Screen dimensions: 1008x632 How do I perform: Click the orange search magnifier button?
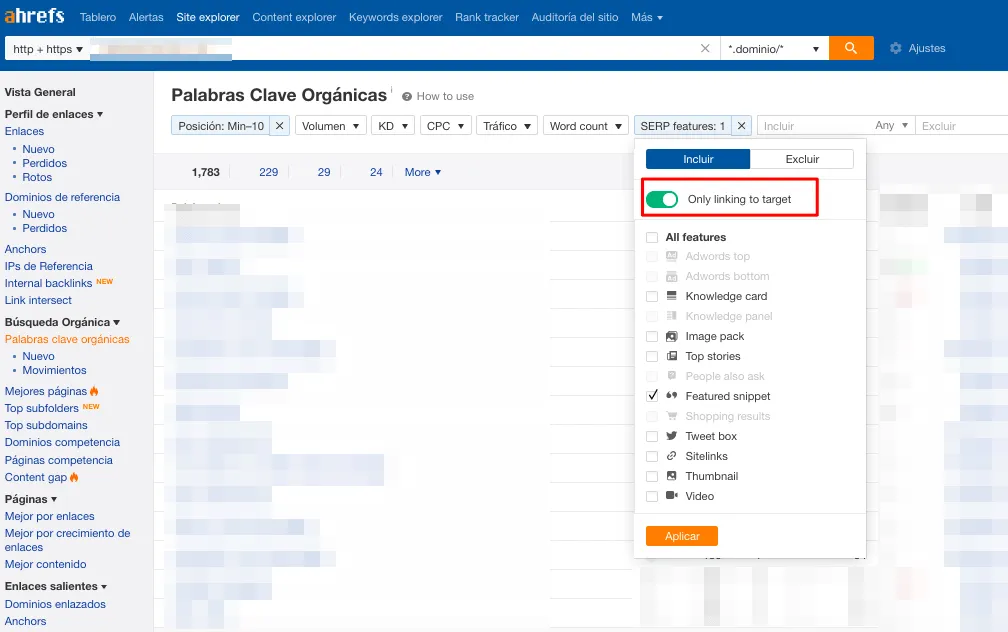(x=850, y=48)
